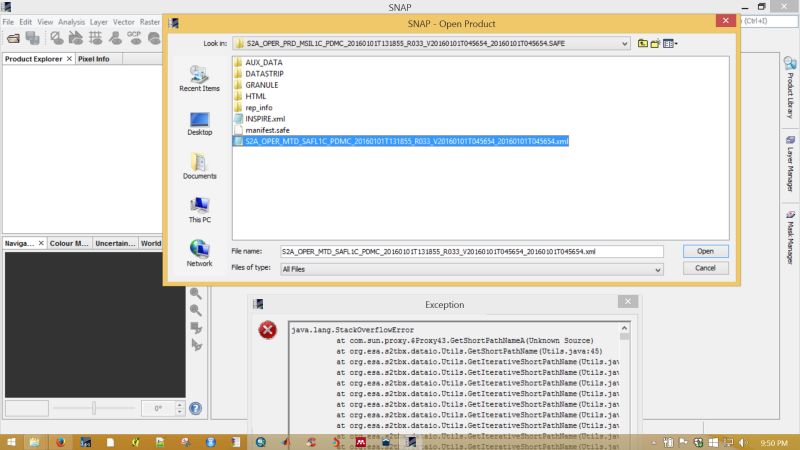The width and height of the screenshot is (800, 450).
Task: Select the DATASTRIP folder
Action: (x=259, y=73)
